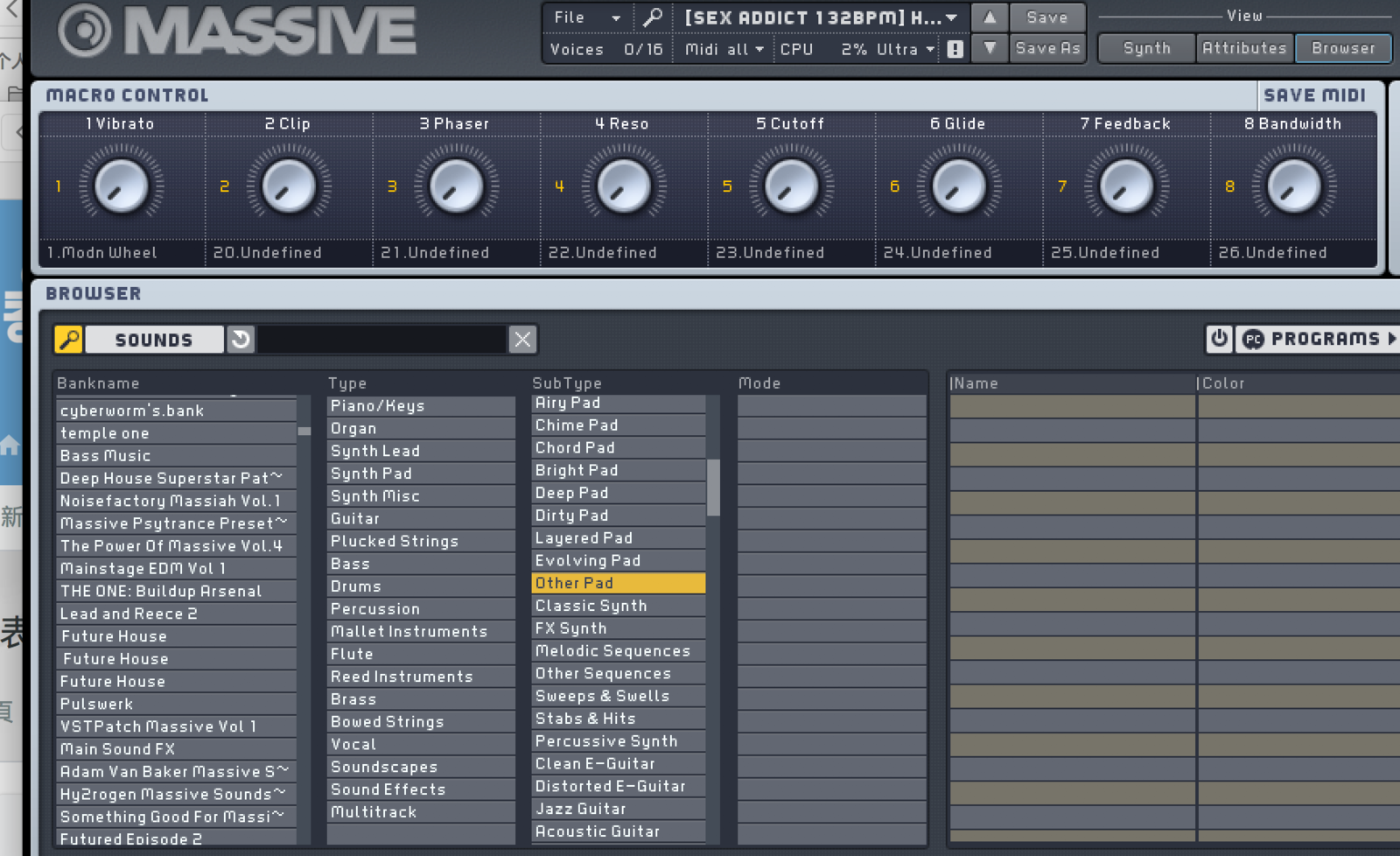Click the Bankname list scrollbar handle
The width and height of the screenshot is (1400, 856).
304,431
